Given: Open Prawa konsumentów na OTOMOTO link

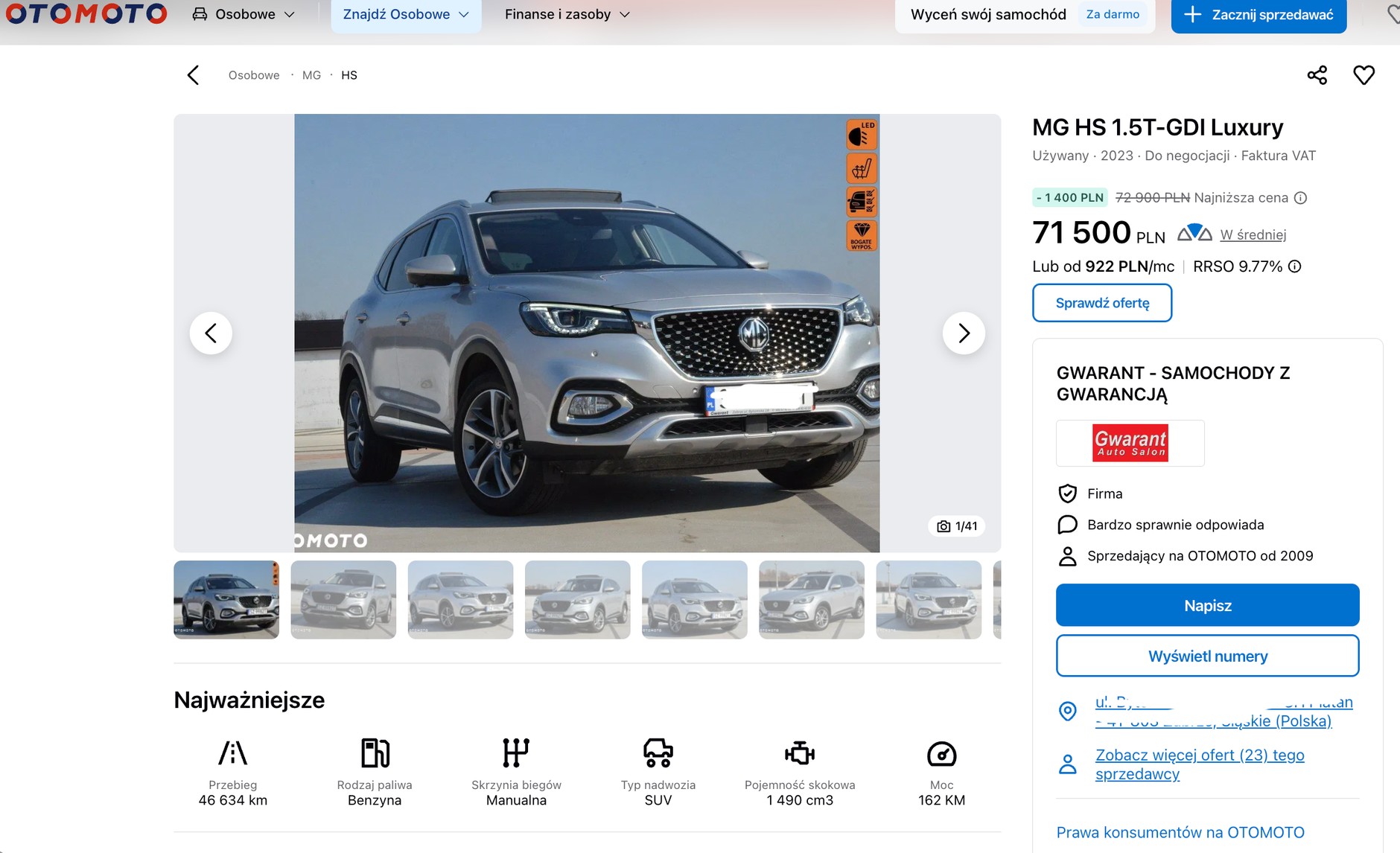Looking at the screenshot, I should click(x=1180, y=832).
